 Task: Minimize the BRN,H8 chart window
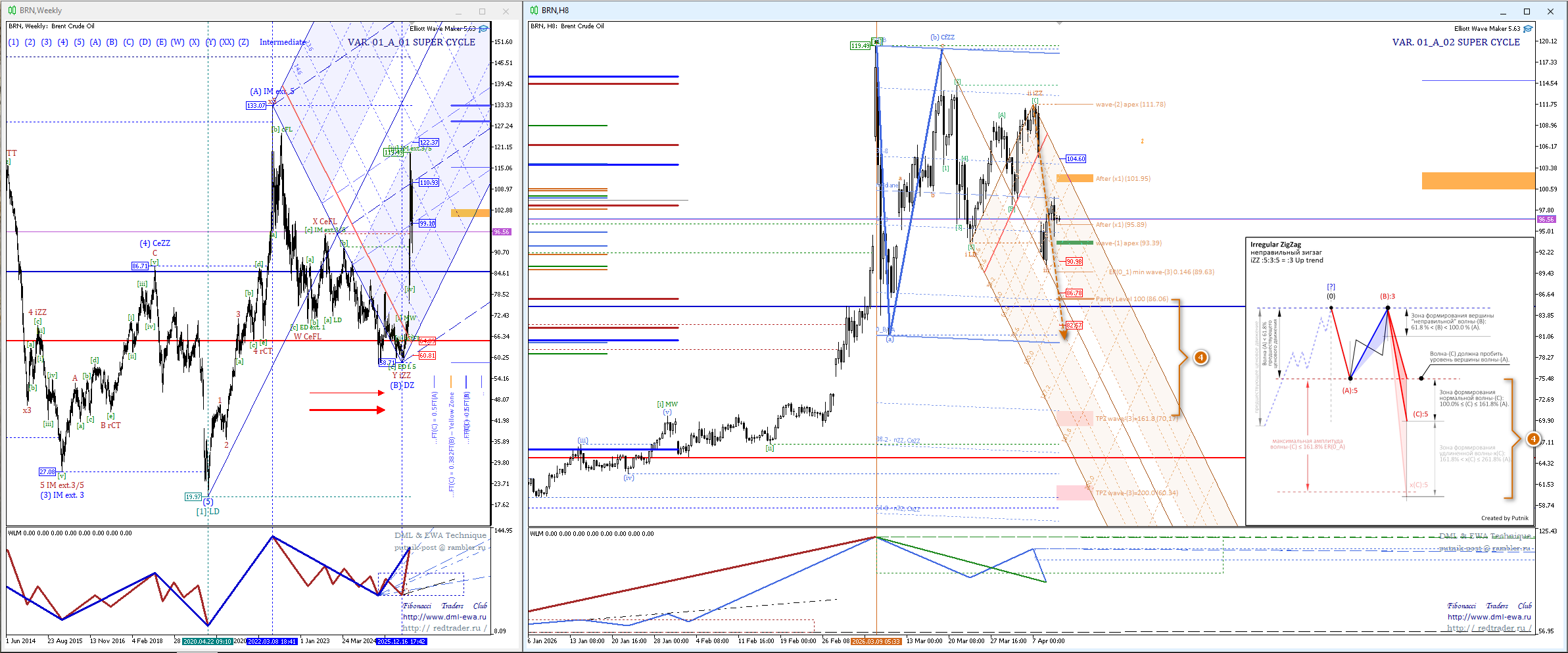click(1503, 11)
